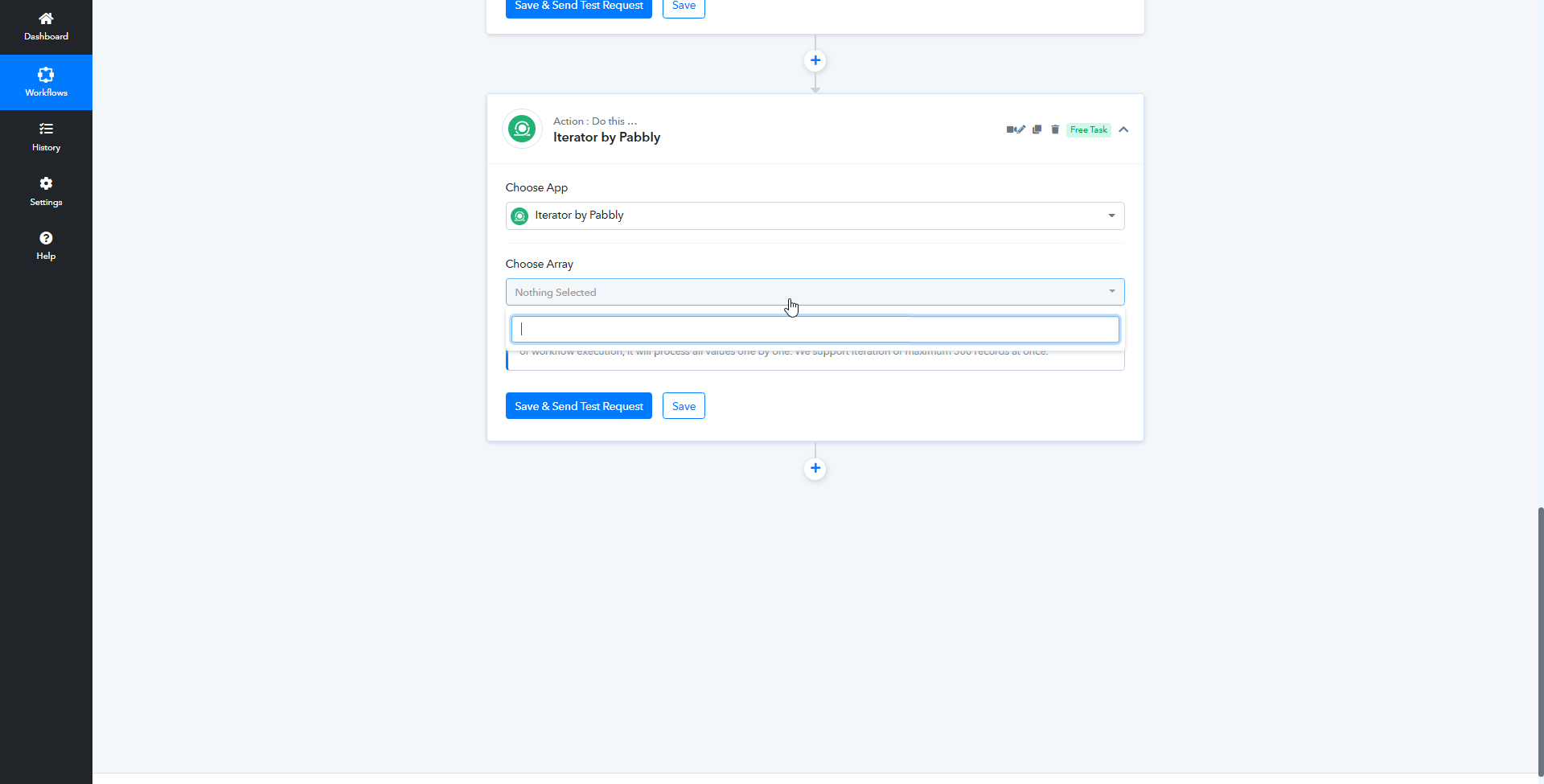Click the page's vertical scrollbar thumb

click(x=1540, y=641)
